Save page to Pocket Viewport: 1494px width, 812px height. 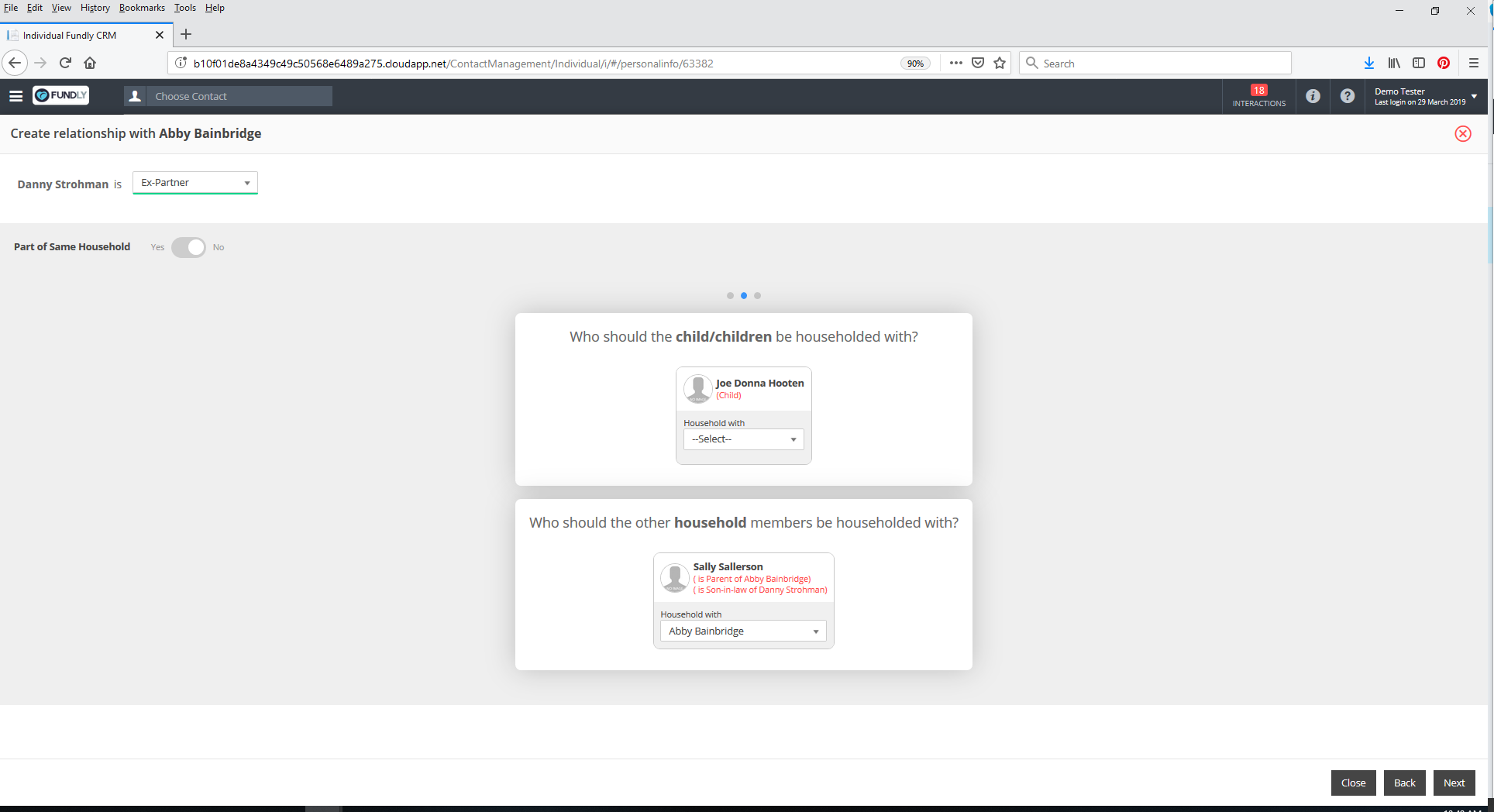[978, 63]
